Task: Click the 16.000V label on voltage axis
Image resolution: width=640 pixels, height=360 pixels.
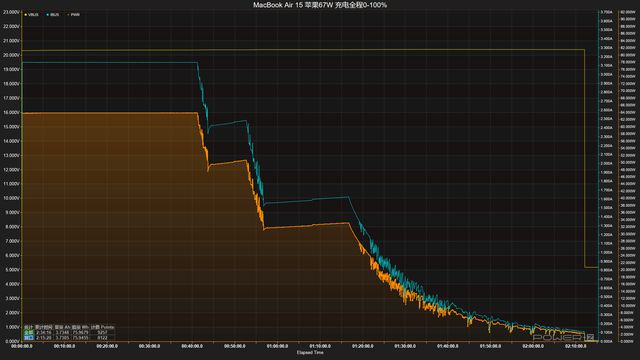Action: pyautogui.click(x=11, y=112)
